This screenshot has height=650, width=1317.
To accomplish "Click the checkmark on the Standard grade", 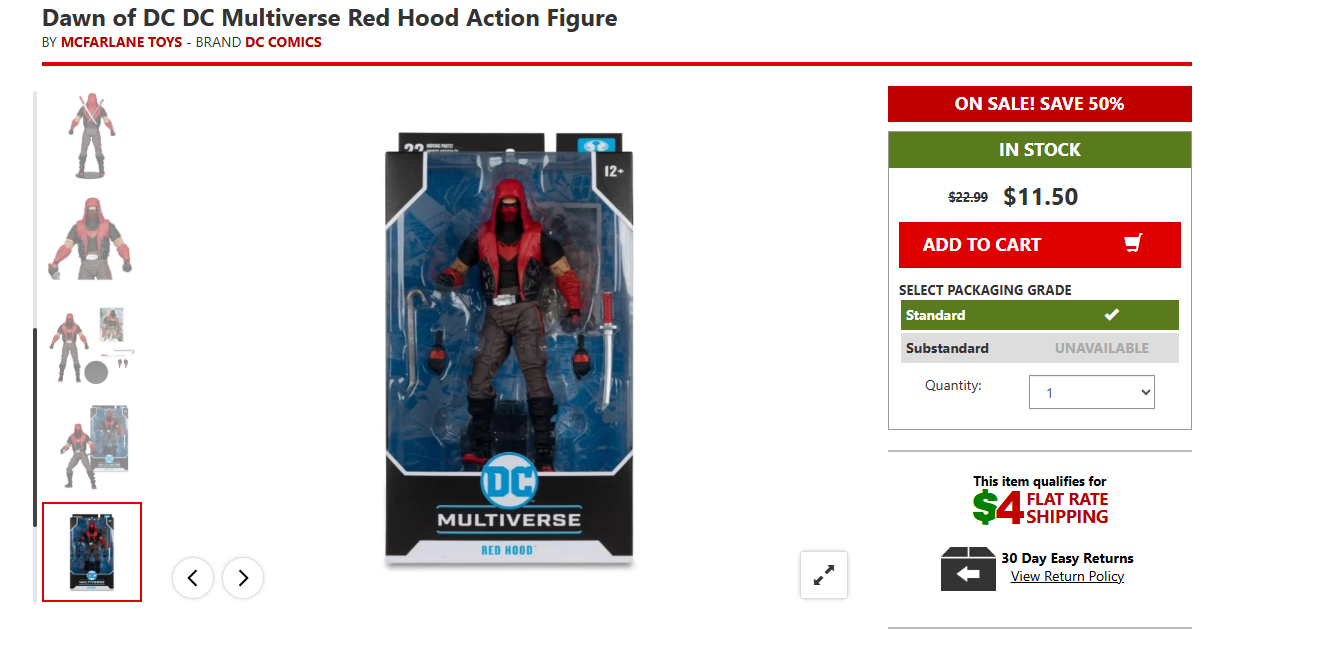I will tap(1111, 315).
